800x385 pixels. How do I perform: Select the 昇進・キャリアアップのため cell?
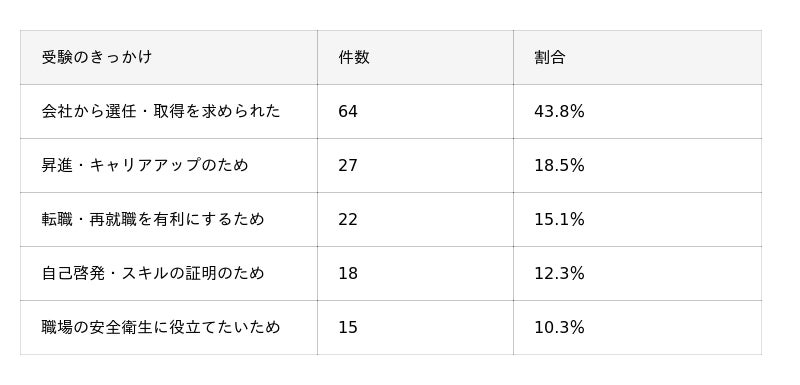(169, 165)
